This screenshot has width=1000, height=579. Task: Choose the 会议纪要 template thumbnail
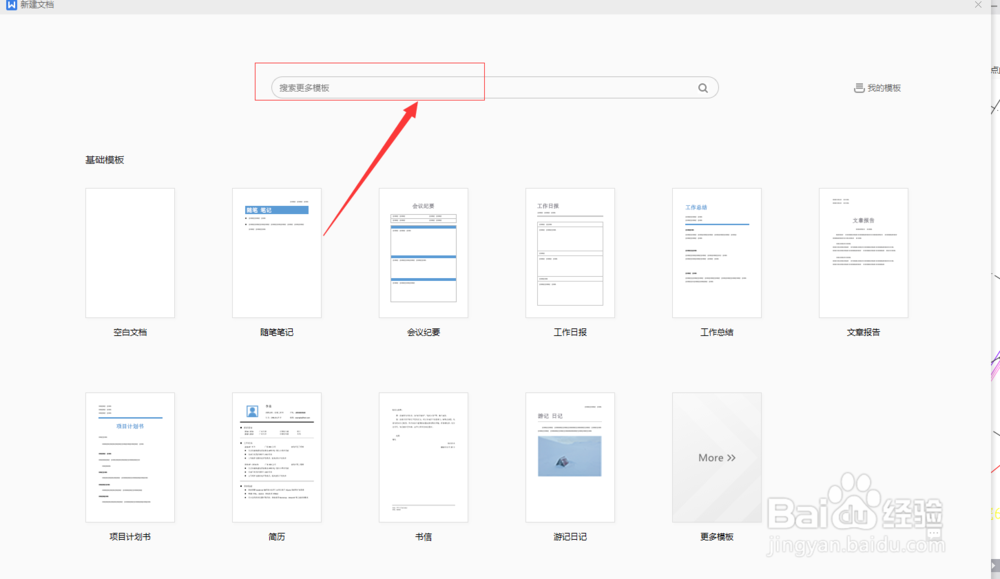pos(423,253)
